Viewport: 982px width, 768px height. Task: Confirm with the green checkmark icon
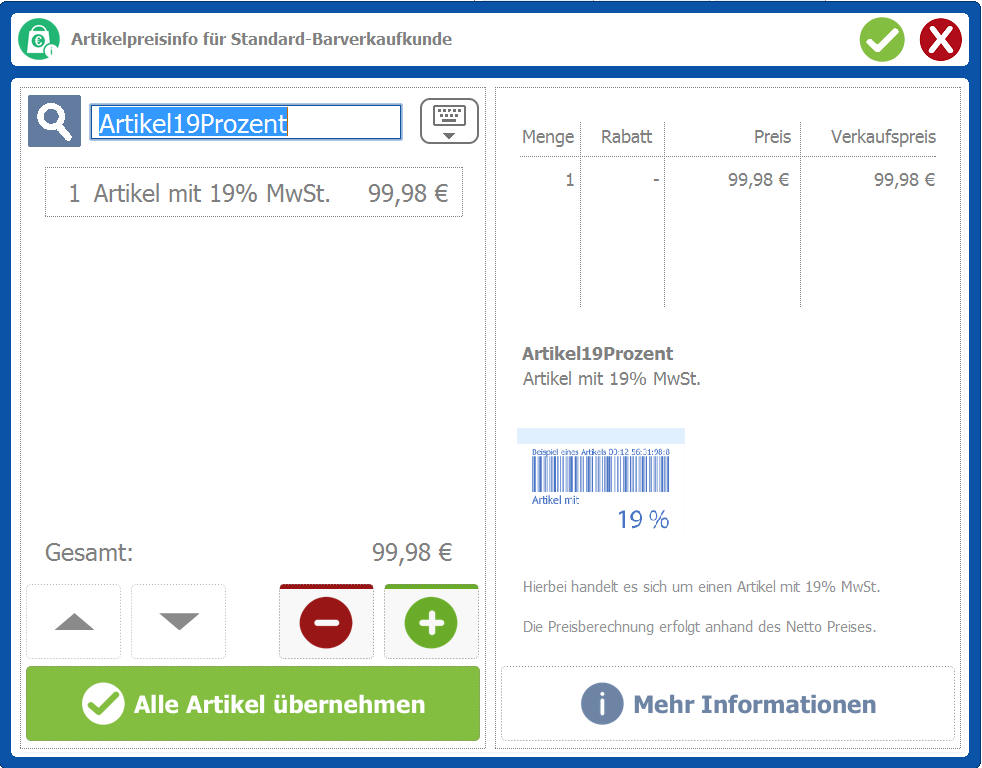pos(881,40)
